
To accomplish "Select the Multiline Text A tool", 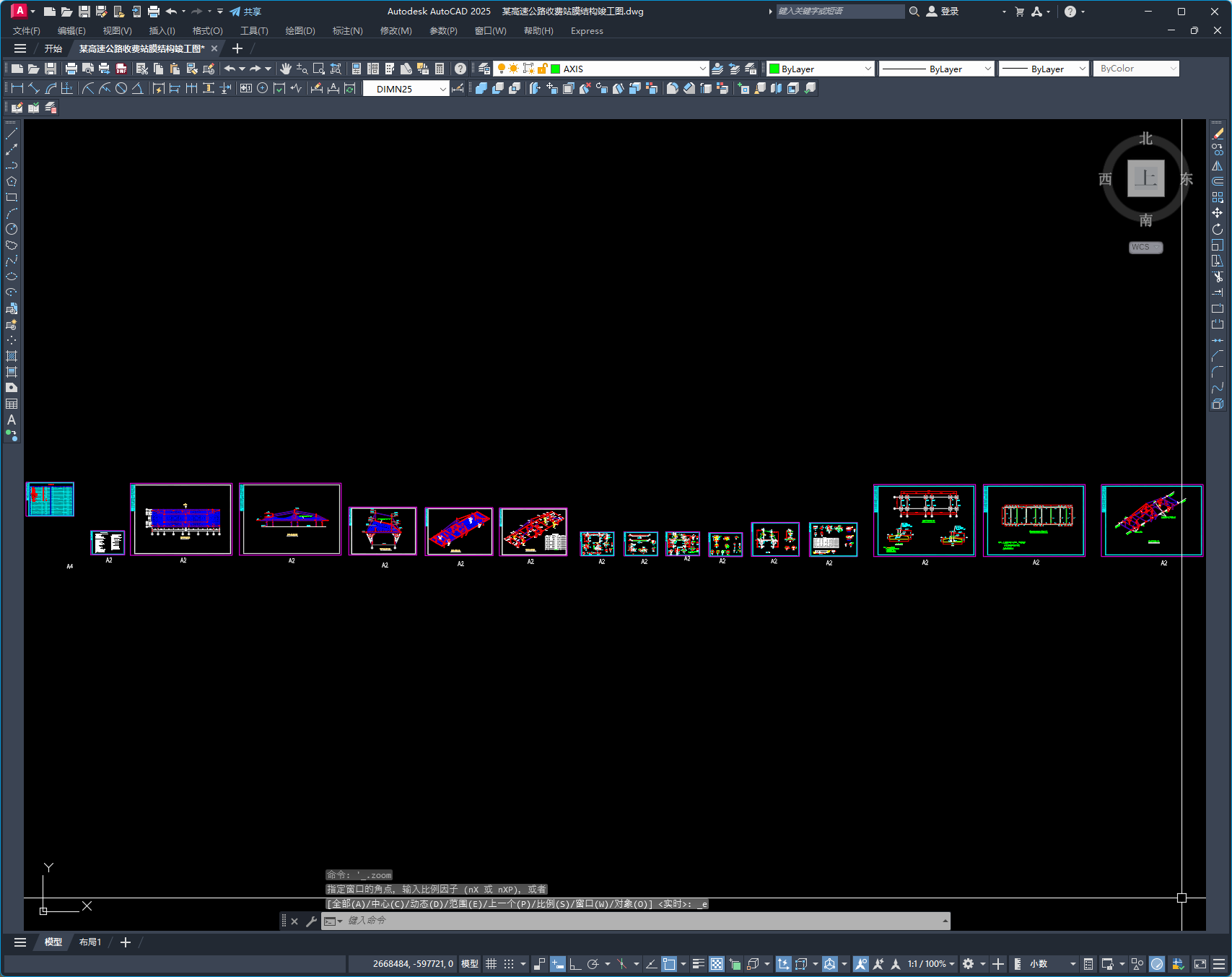I will click(12, 420).
